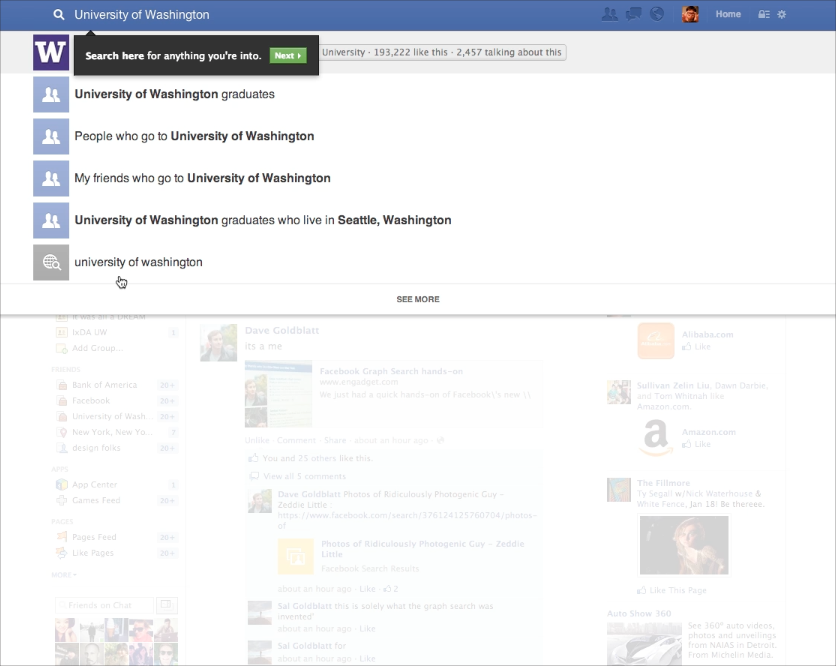This screenshot has width=836, height=666.
Task: Click the people icon beside Seattle graduates suggestion
Action: [51, 220]
